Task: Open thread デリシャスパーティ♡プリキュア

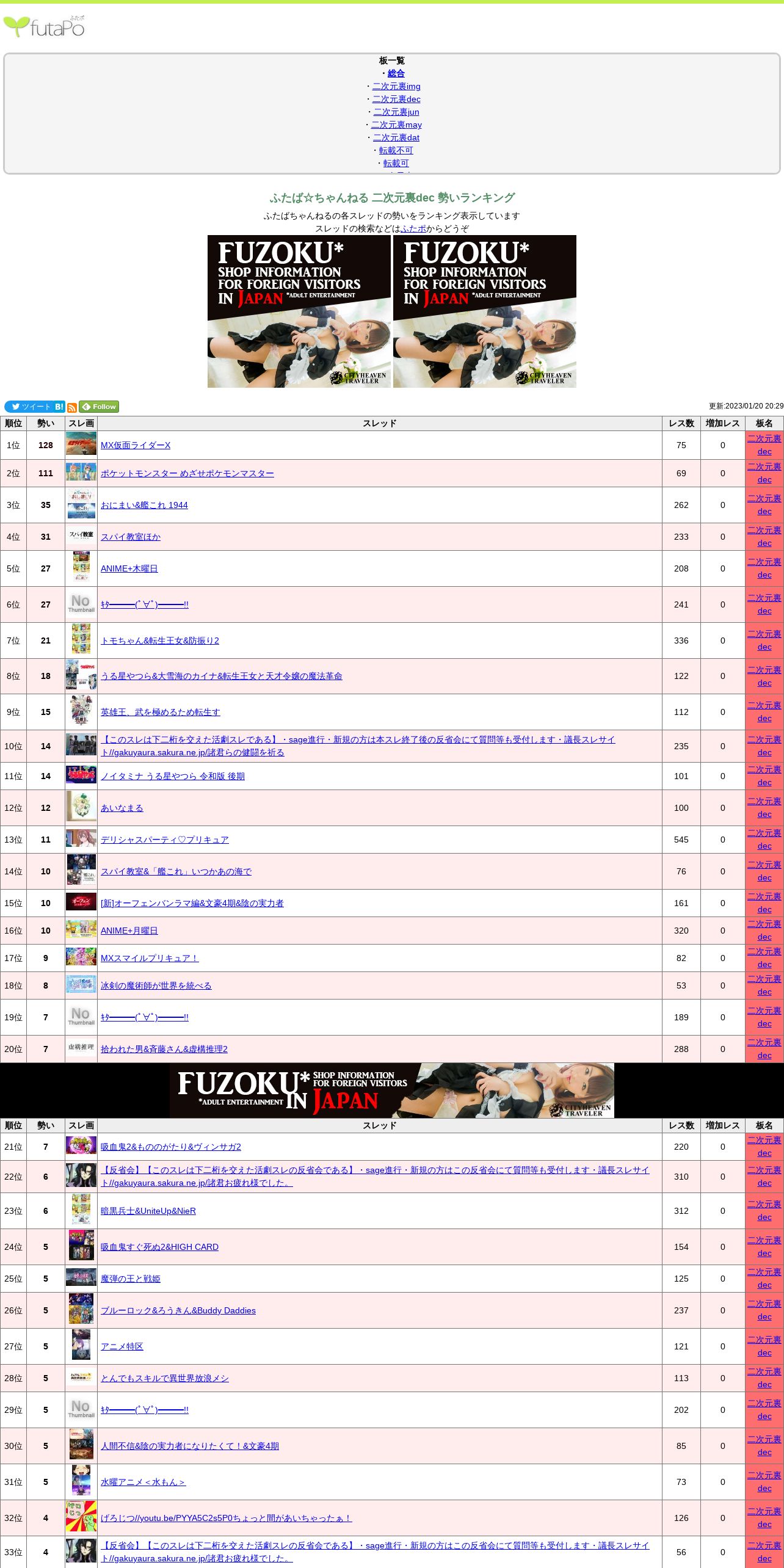Action: (165, 840)
